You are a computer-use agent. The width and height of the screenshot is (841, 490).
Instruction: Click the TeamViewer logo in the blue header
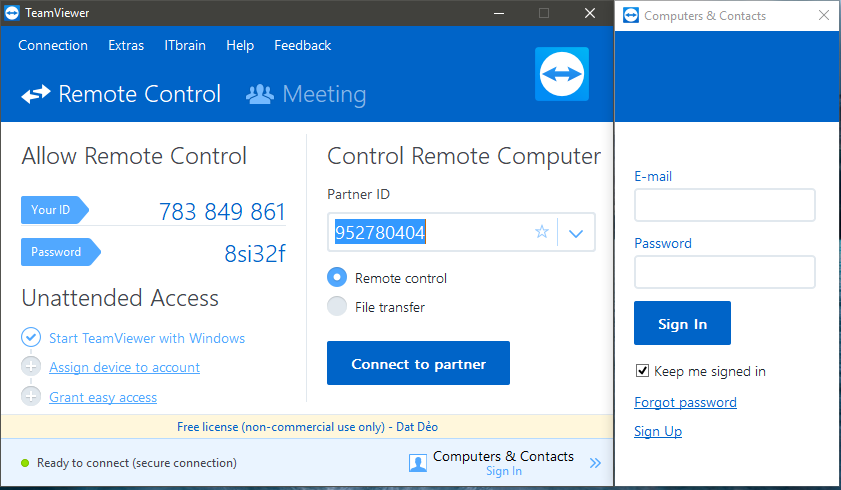pyautogui.click(x=562, y=74)
